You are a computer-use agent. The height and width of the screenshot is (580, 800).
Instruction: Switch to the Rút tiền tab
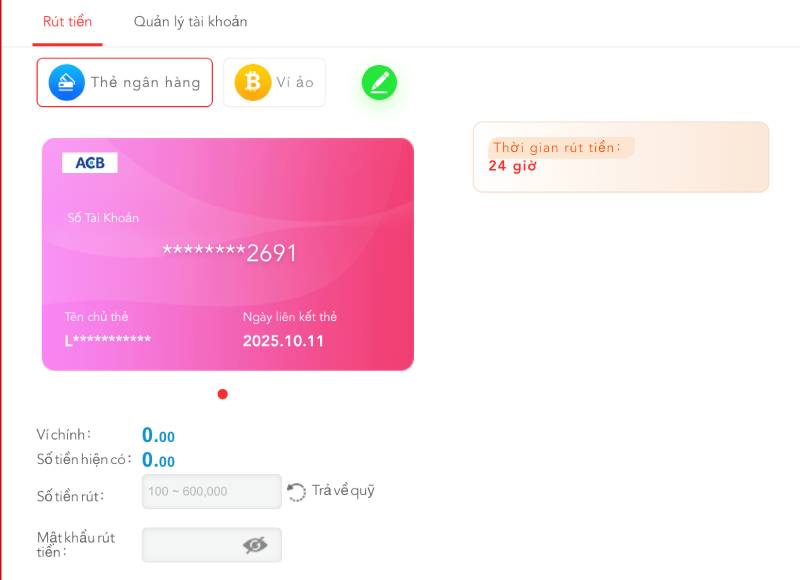pos(67,22)
